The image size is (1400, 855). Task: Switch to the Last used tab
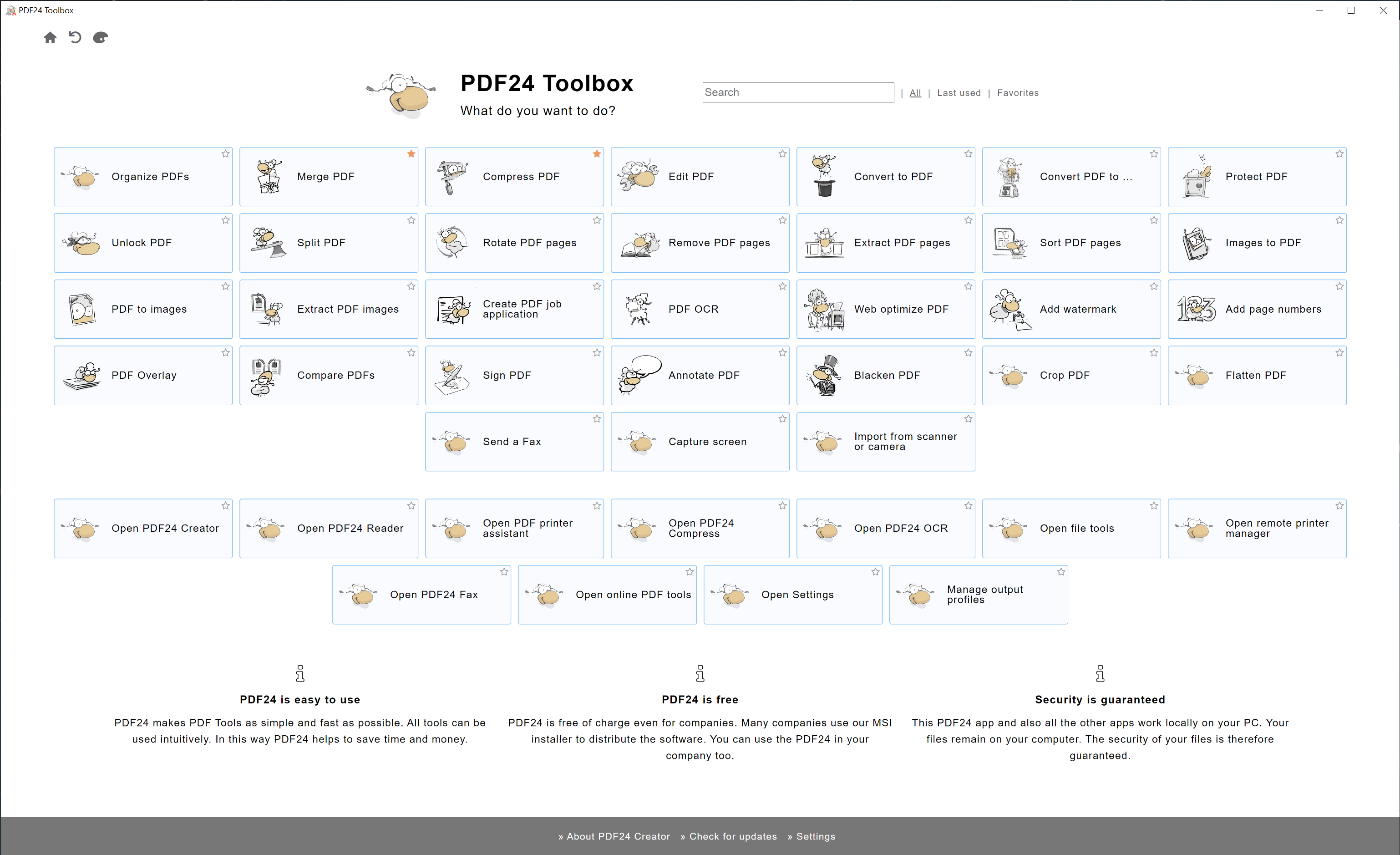(x=958, y=92)
